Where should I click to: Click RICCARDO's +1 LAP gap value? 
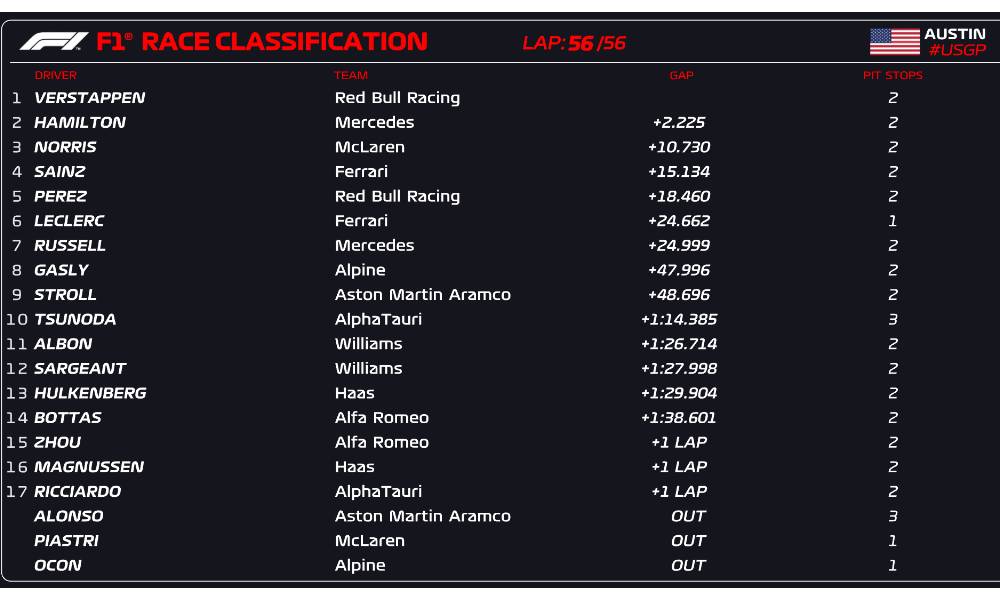(x=679, y=492)
